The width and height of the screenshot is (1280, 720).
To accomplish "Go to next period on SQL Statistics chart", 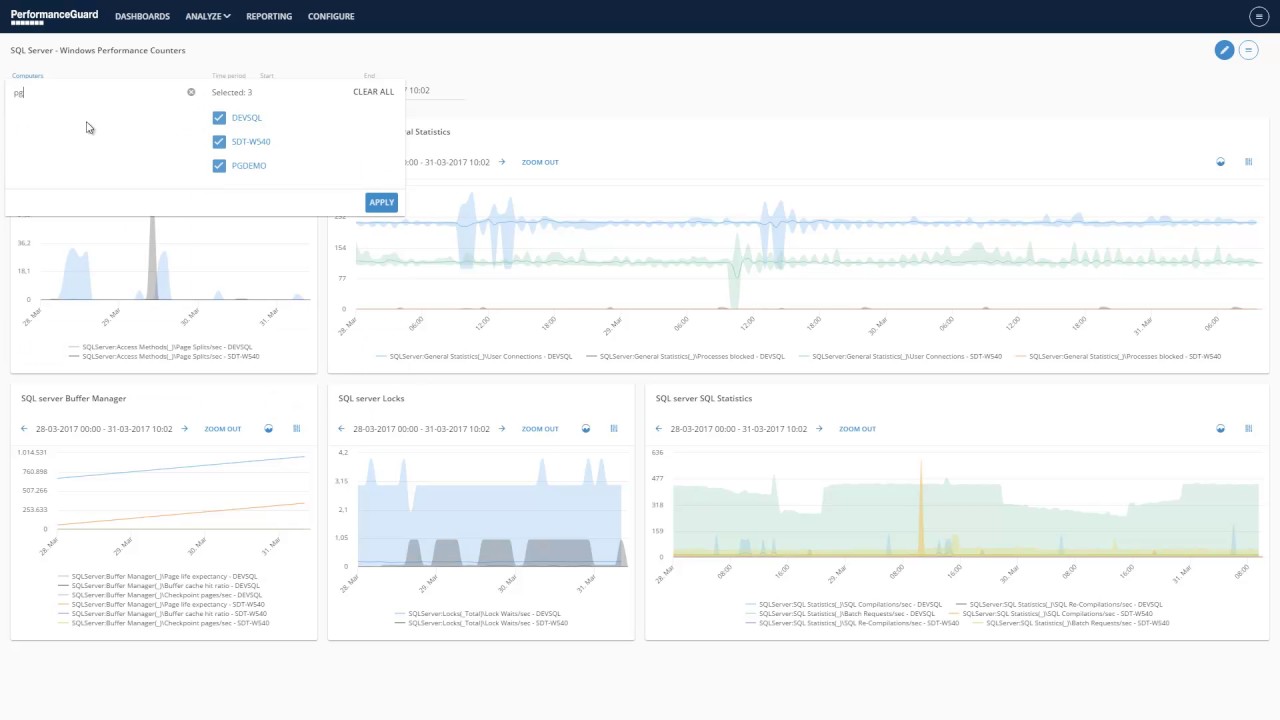I will tap(819, 429).
